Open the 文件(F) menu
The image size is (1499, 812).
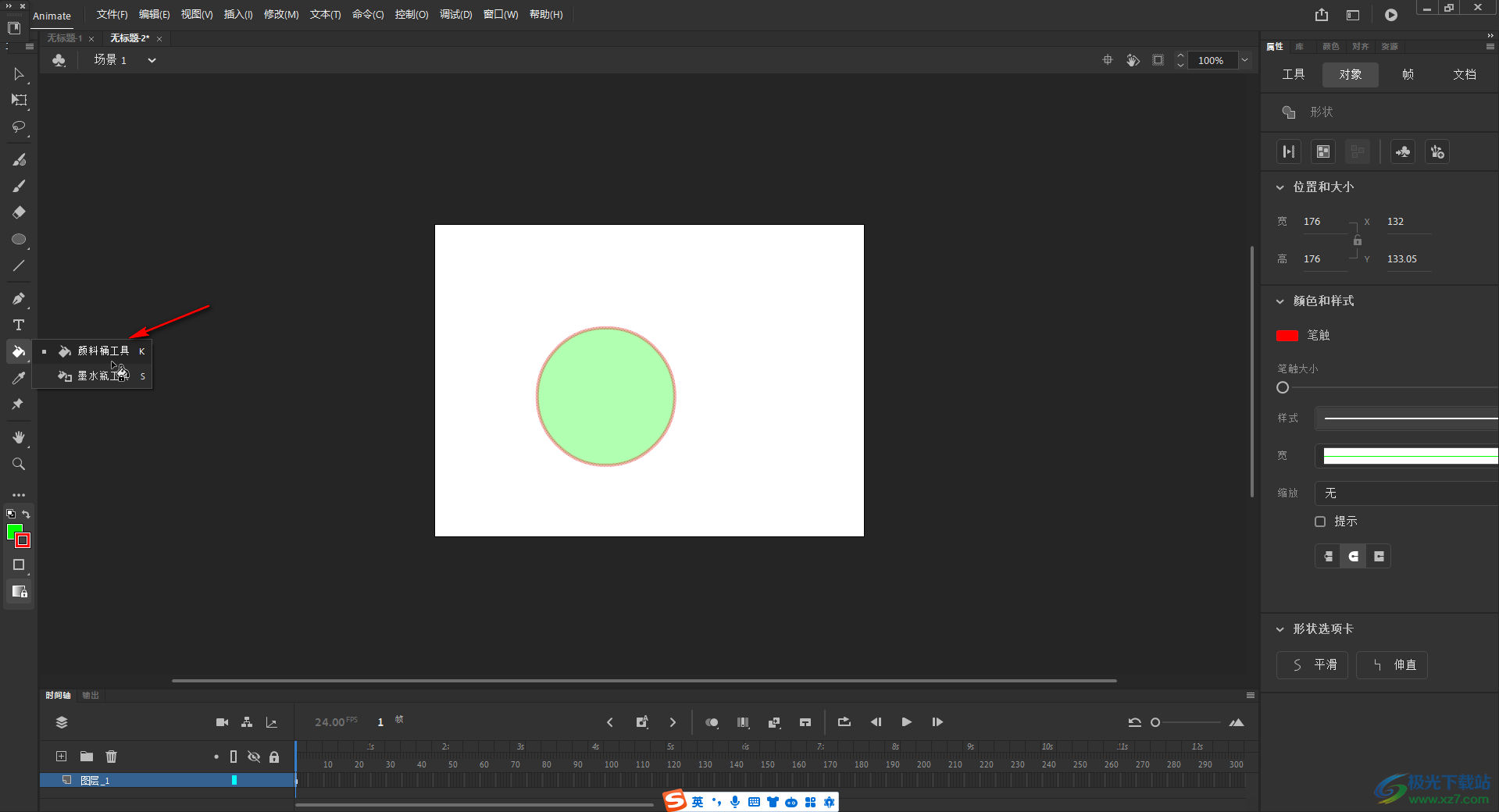coord(112,15)
